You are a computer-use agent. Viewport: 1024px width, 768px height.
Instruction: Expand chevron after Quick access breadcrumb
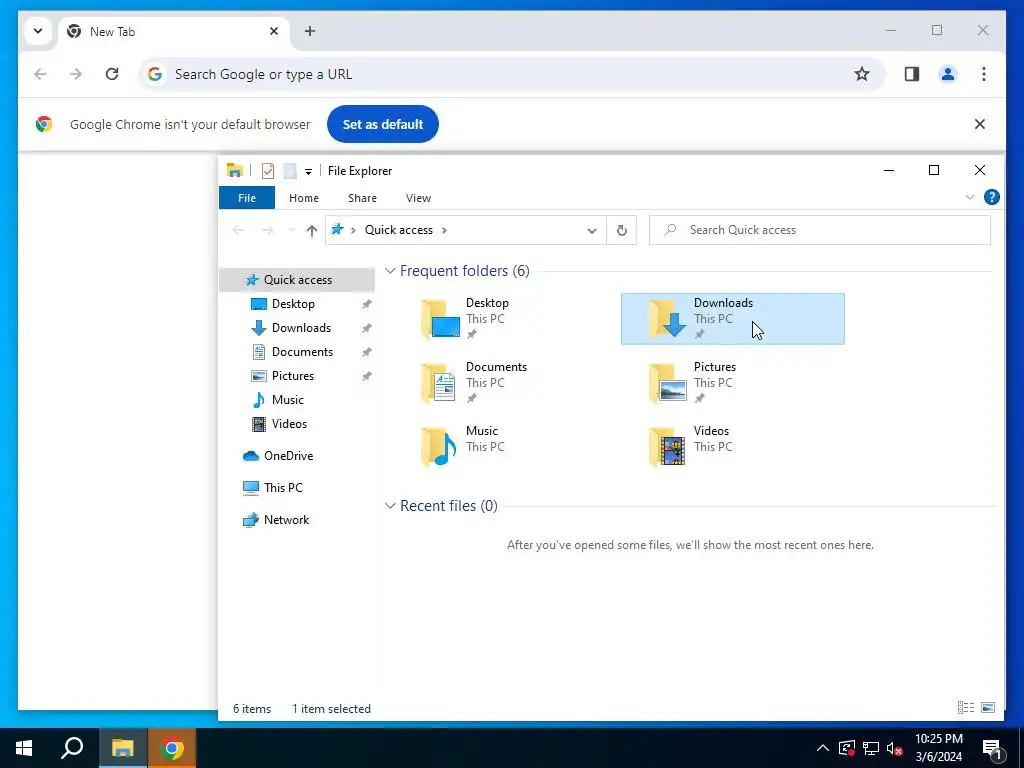(x=444, y=230)
